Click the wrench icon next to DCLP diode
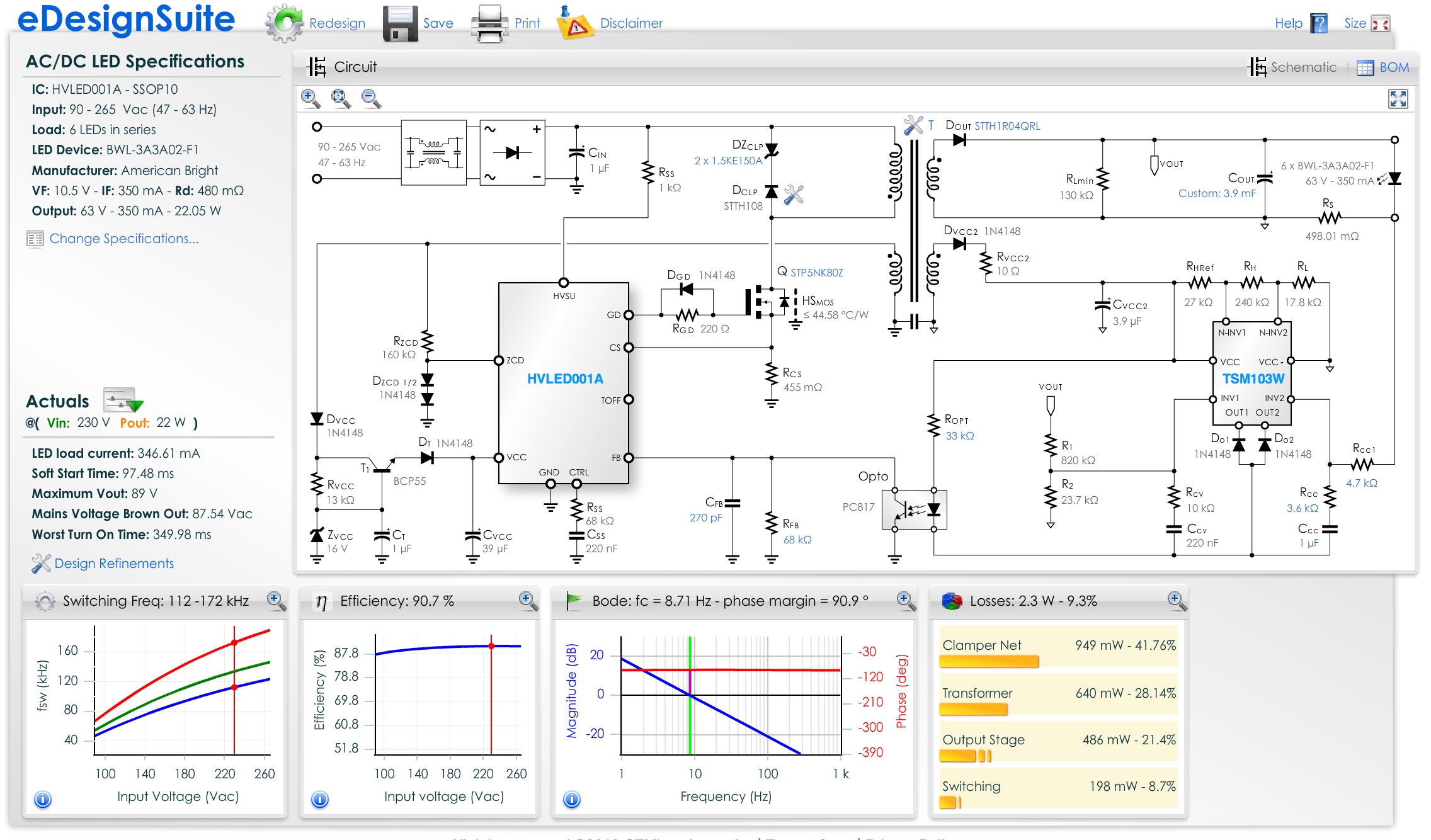This screenshot has width=1431, height=840. click(794, 195)
